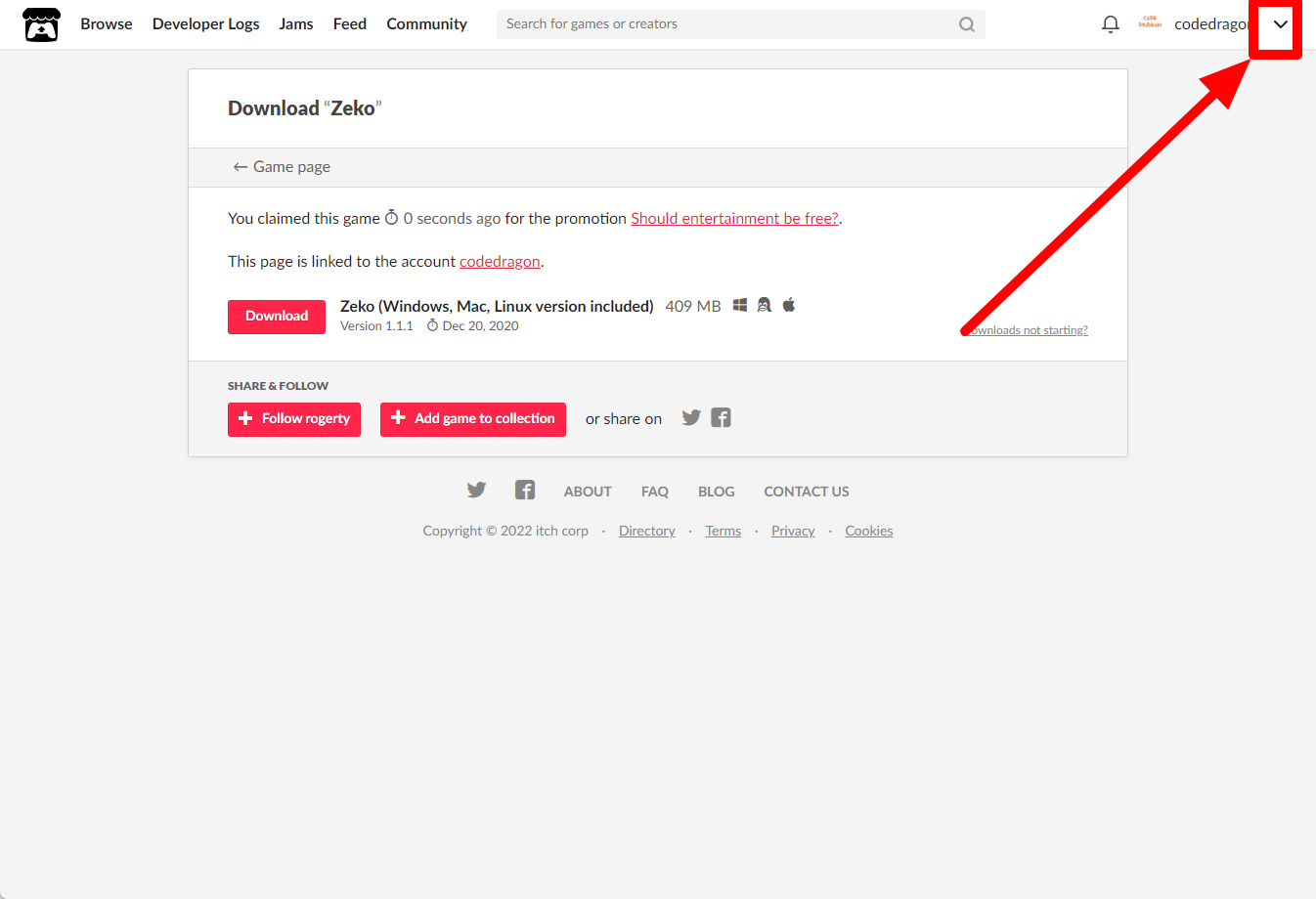Image resolution: width=1316 pixels, height=899 pixels.
Task: Open the ABOUT footer link
Action: coord(588,492)
